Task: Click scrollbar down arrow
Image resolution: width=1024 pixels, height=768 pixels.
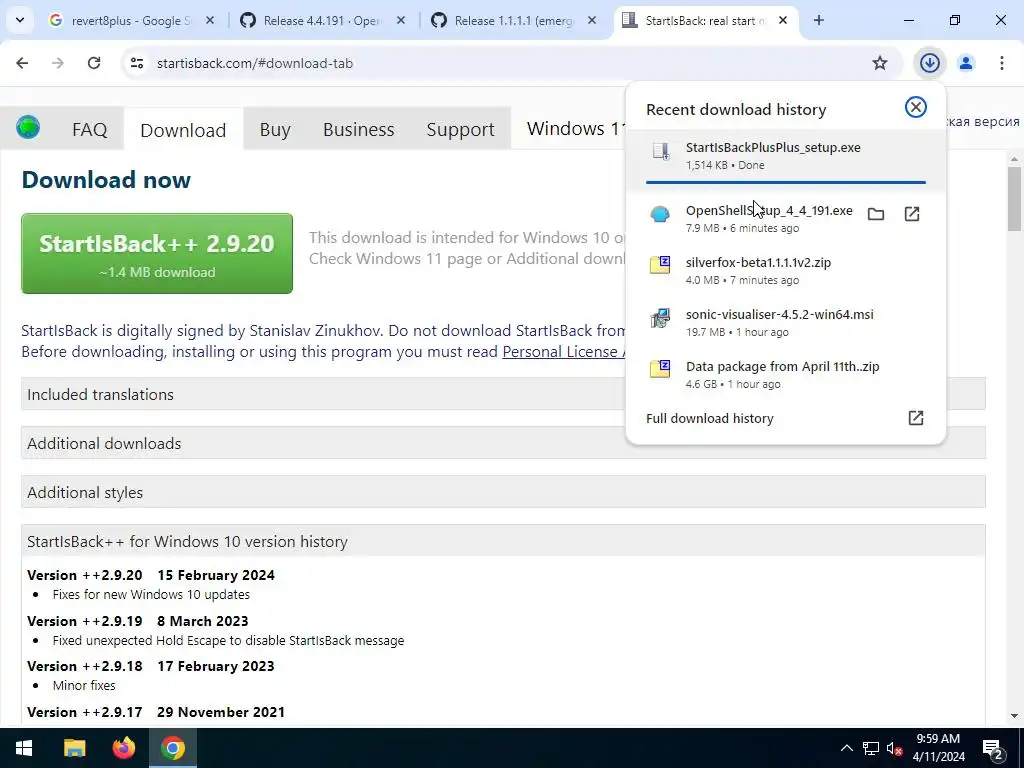Action: pyautogui.click(x=1014, y=716)
